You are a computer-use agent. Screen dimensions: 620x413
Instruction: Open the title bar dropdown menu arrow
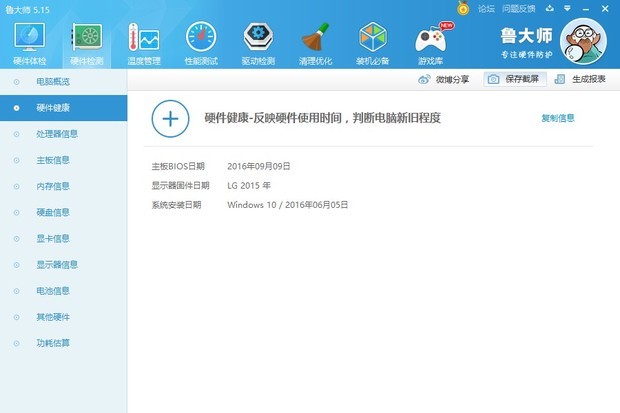(567, 8)
